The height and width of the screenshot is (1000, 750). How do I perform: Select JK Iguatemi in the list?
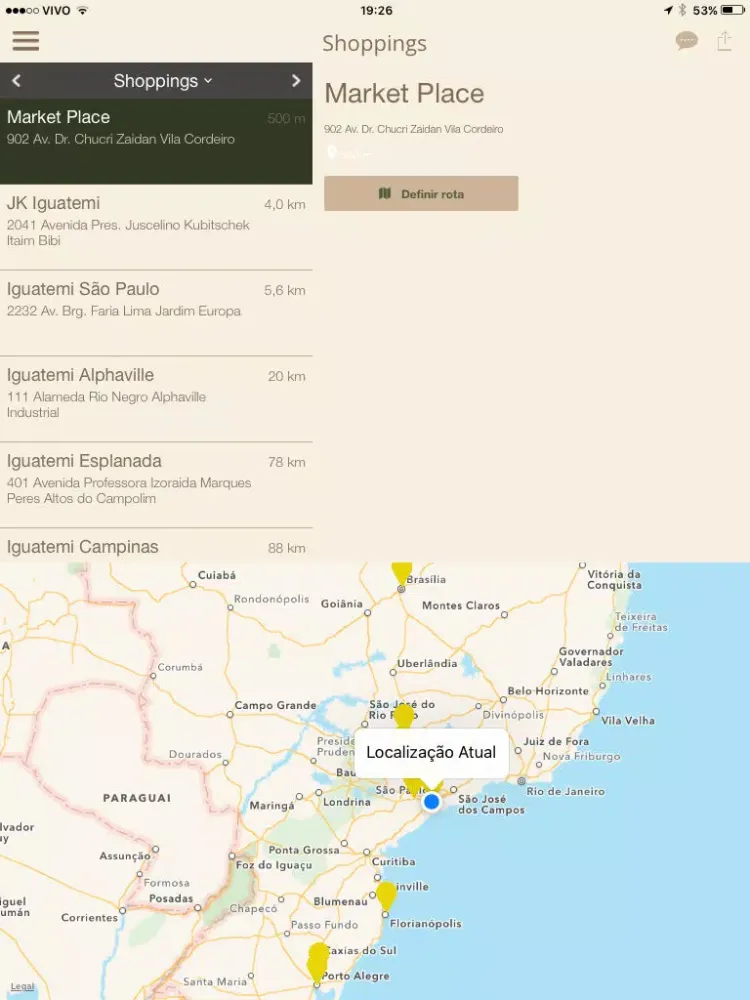156,227
